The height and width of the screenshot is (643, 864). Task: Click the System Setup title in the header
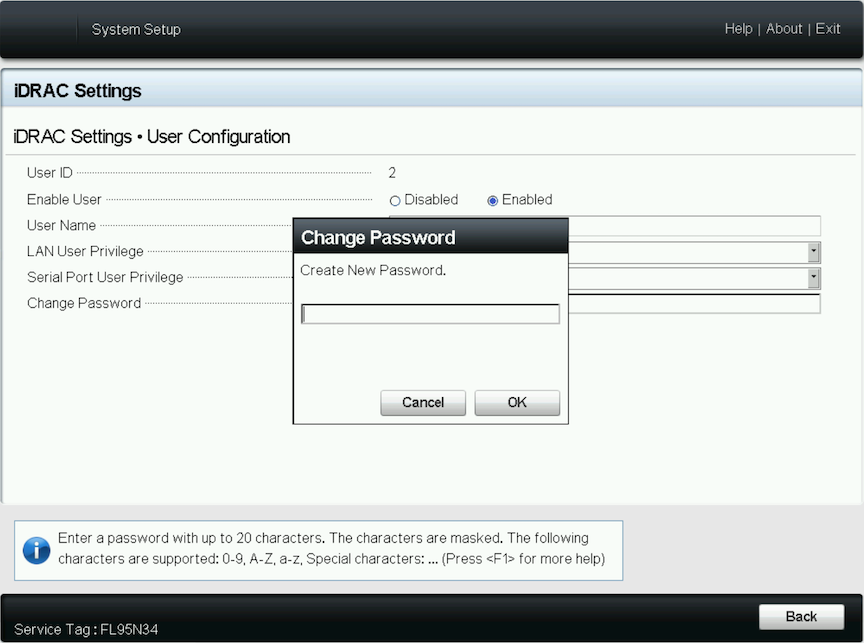click(136, 29)
